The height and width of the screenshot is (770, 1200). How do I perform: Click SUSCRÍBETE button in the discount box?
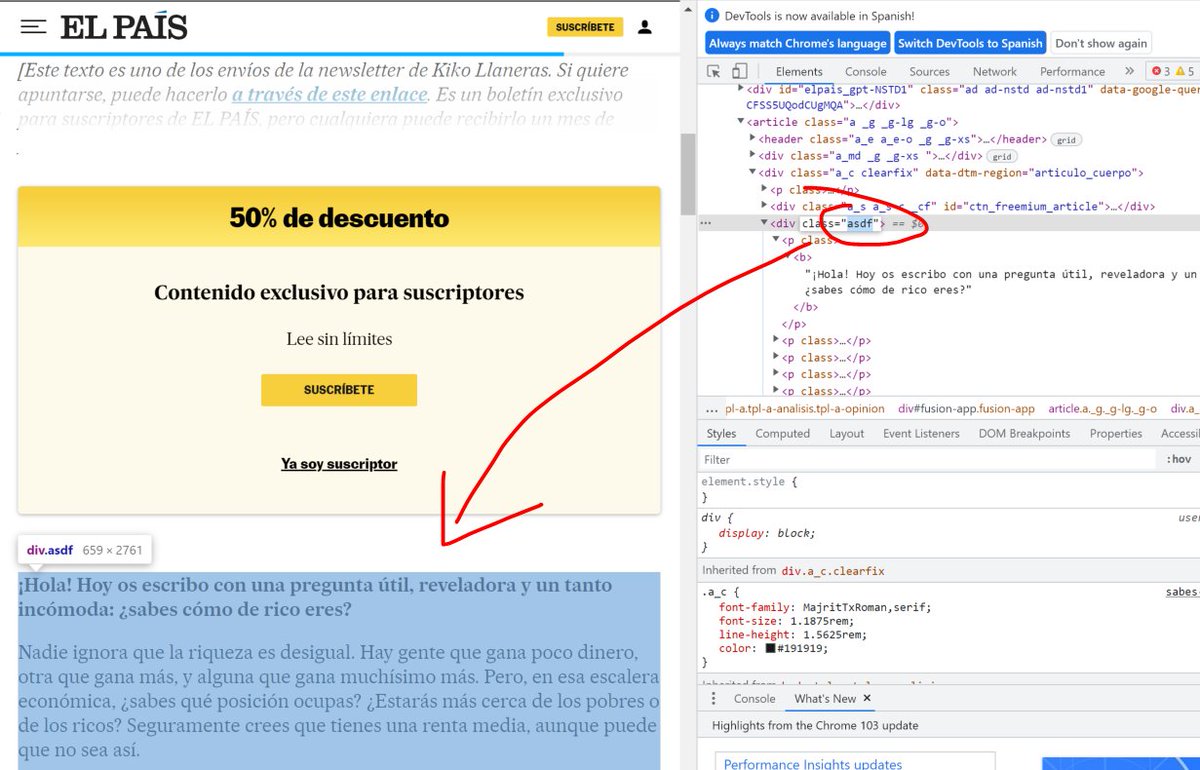pos(339,390)
